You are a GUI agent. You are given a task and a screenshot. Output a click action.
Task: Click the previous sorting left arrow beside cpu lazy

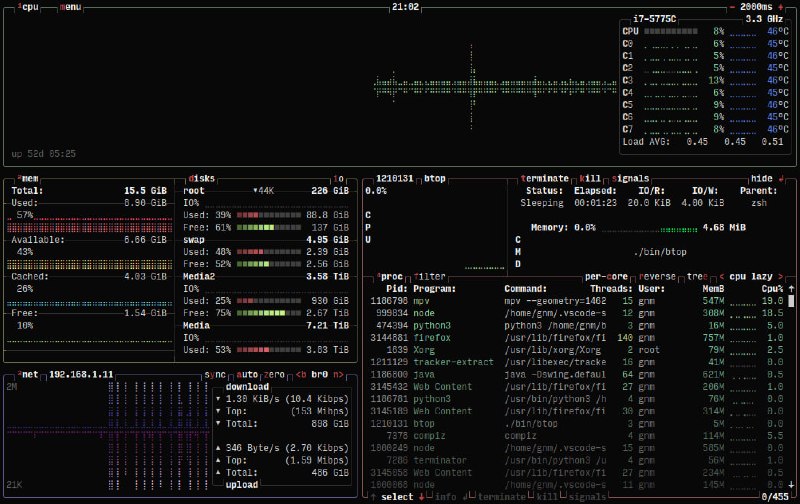pos(721,276)
